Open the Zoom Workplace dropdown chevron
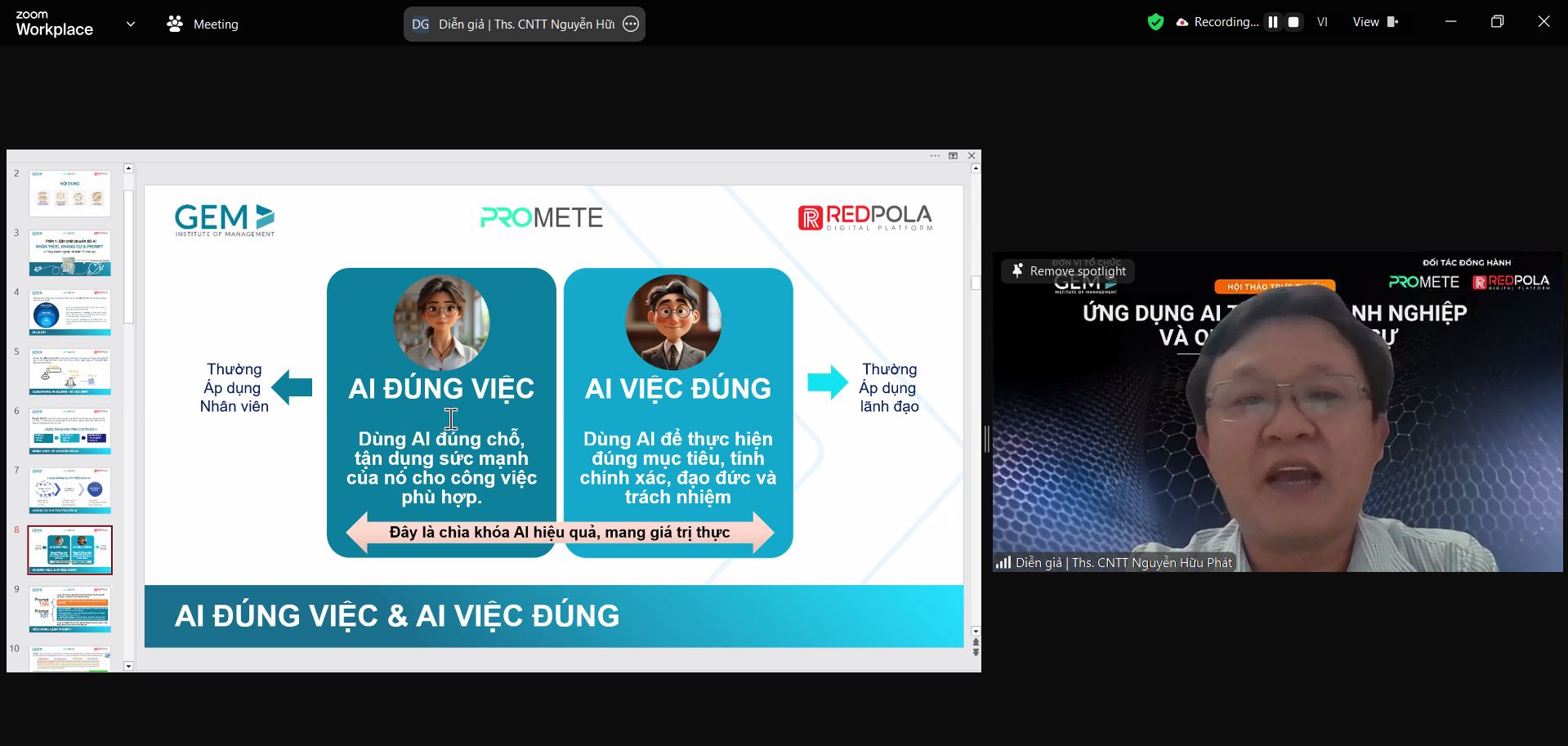The image size is (1568, 746). click(x=131, y=25)
